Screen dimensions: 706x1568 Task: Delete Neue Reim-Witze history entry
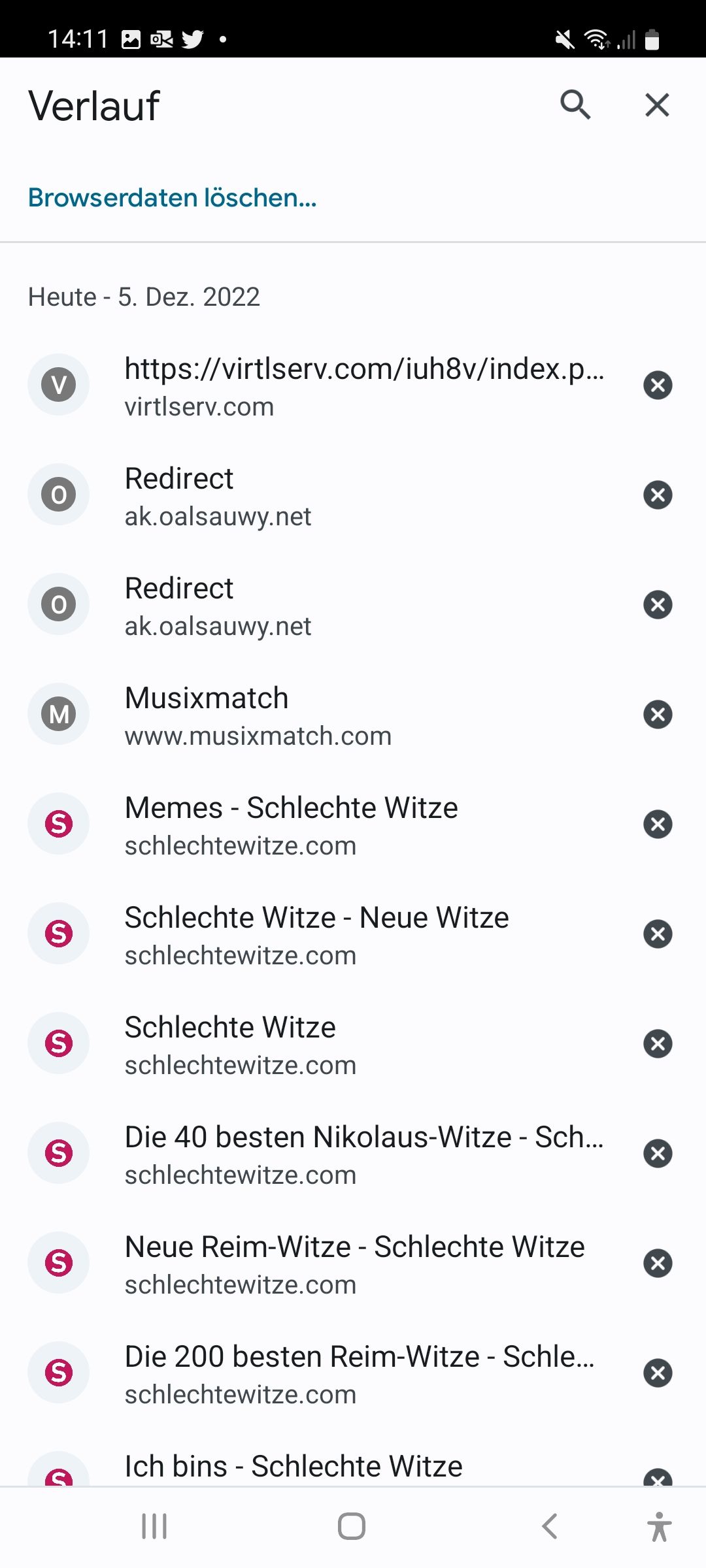[658, 1264]
